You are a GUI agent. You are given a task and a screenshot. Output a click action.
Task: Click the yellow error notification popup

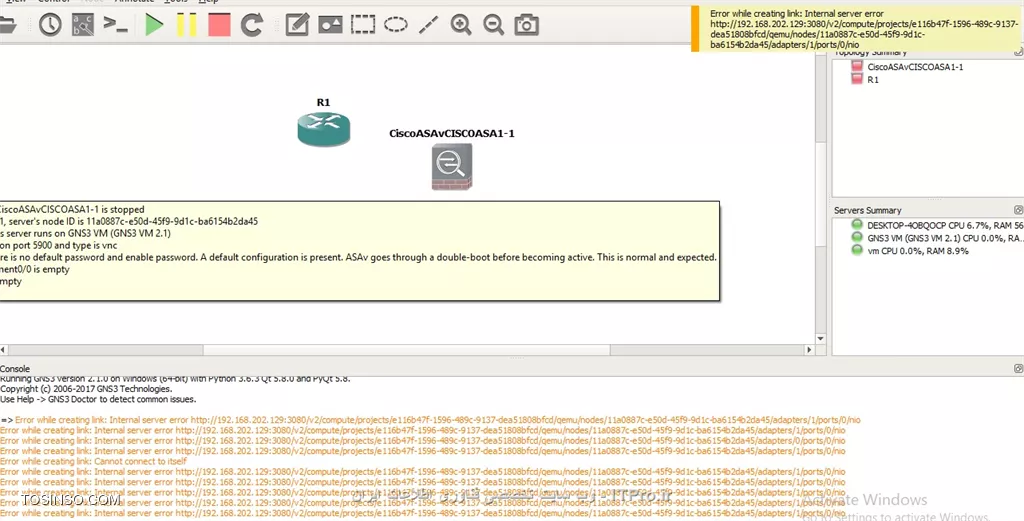857,29
